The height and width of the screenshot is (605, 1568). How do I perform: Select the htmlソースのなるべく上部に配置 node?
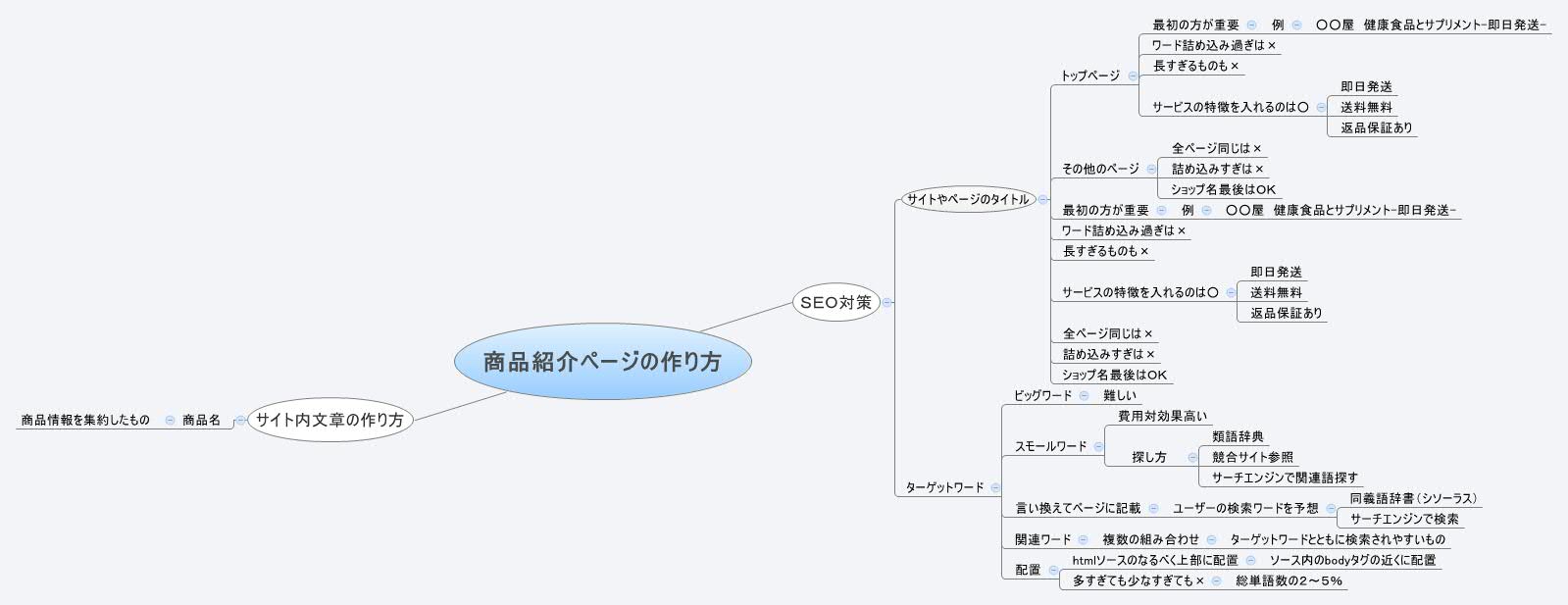click(x=1154, y=560)
